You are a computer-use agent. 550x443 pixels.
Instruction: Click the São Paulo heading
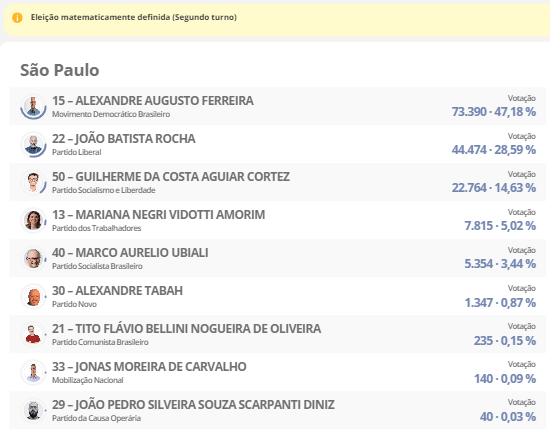60,70
